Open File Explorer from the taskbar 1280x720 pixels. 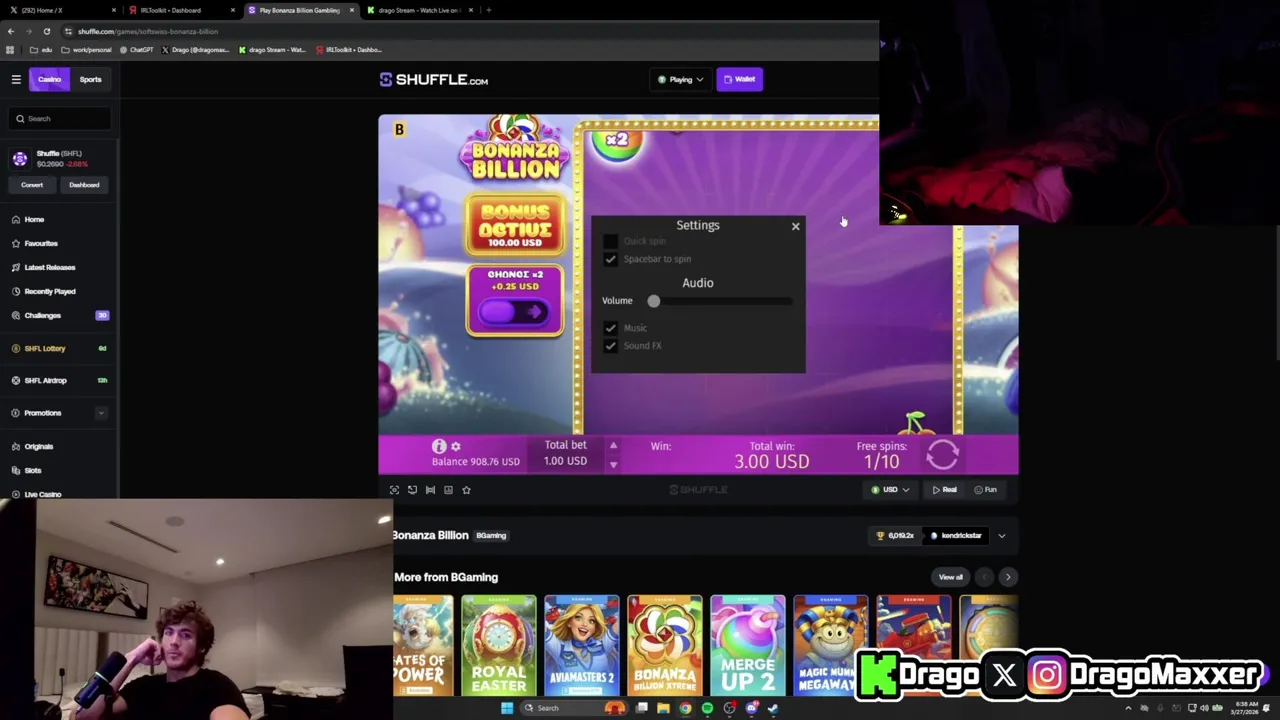coord(663,708)
